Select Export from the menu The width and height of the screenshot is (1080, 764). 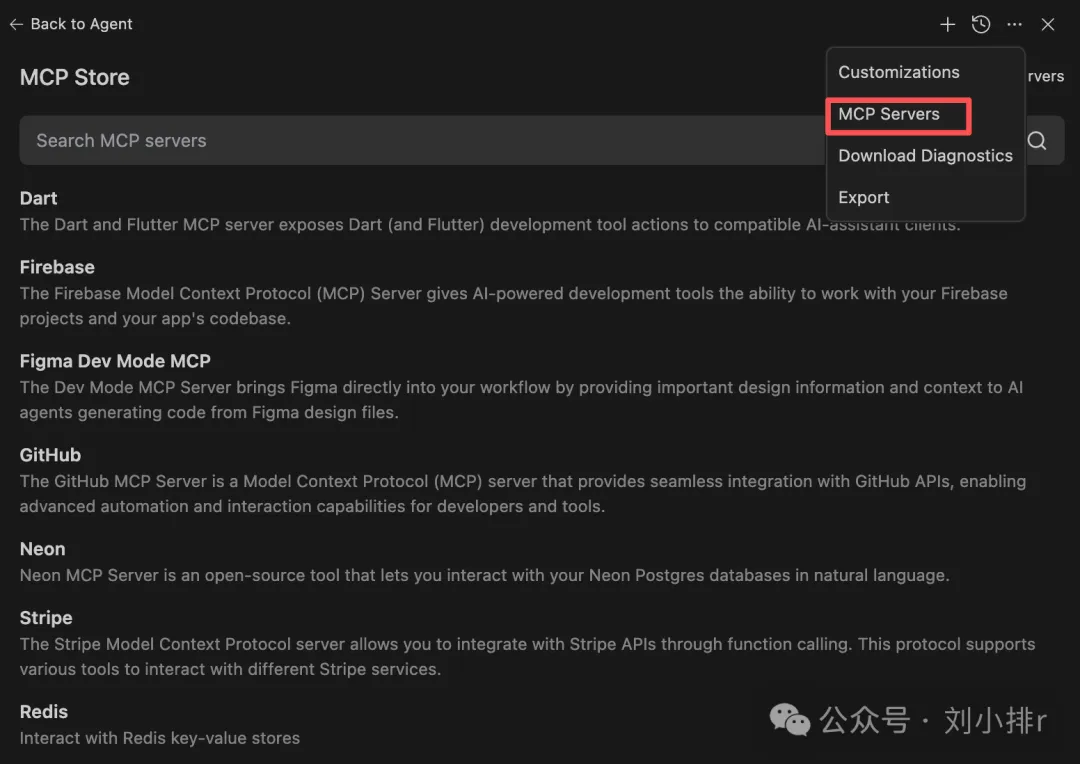(864, 198)
